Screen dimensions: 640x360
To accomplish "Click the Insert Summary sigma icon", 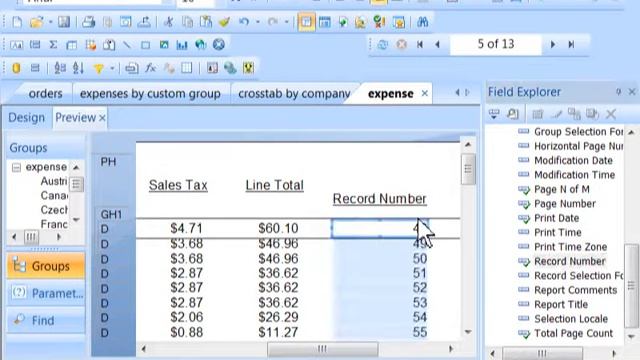I will click(53, 45).
